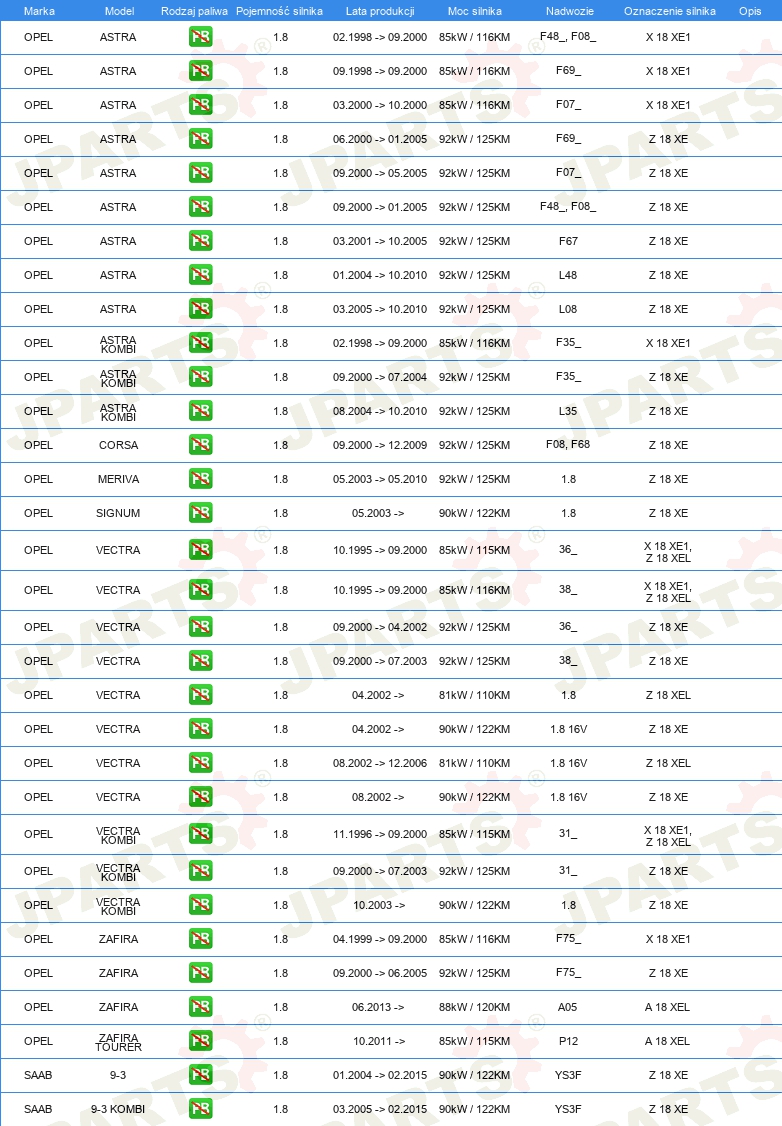The image size is (782, 1126).
Task: Click fuel icon in ASTRA 03.2000 F07_ row
Action: pyautogui.click(x=200, y=105)
